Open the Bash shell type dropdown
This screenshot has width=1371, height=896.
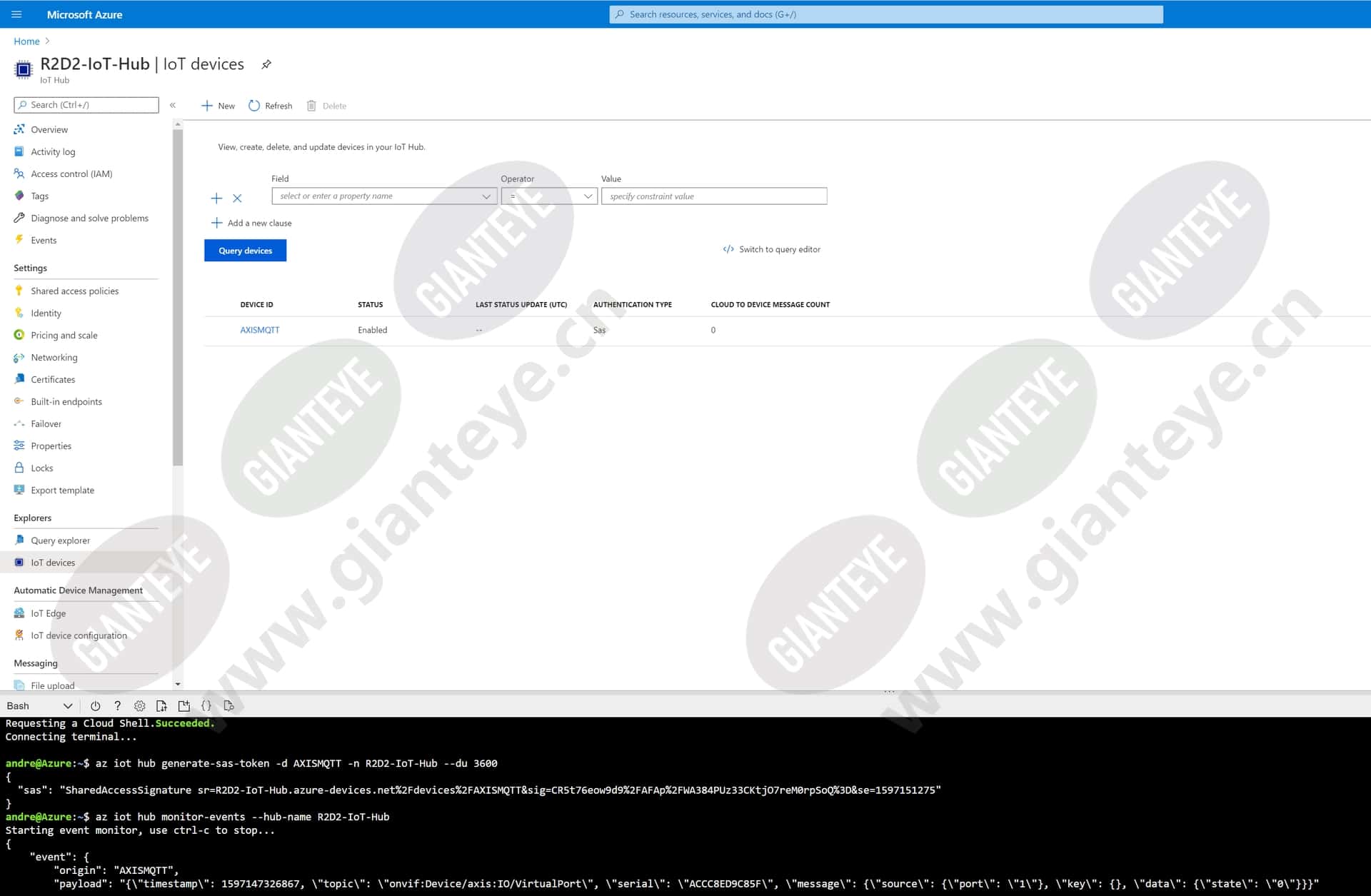(x=39, y=706)
